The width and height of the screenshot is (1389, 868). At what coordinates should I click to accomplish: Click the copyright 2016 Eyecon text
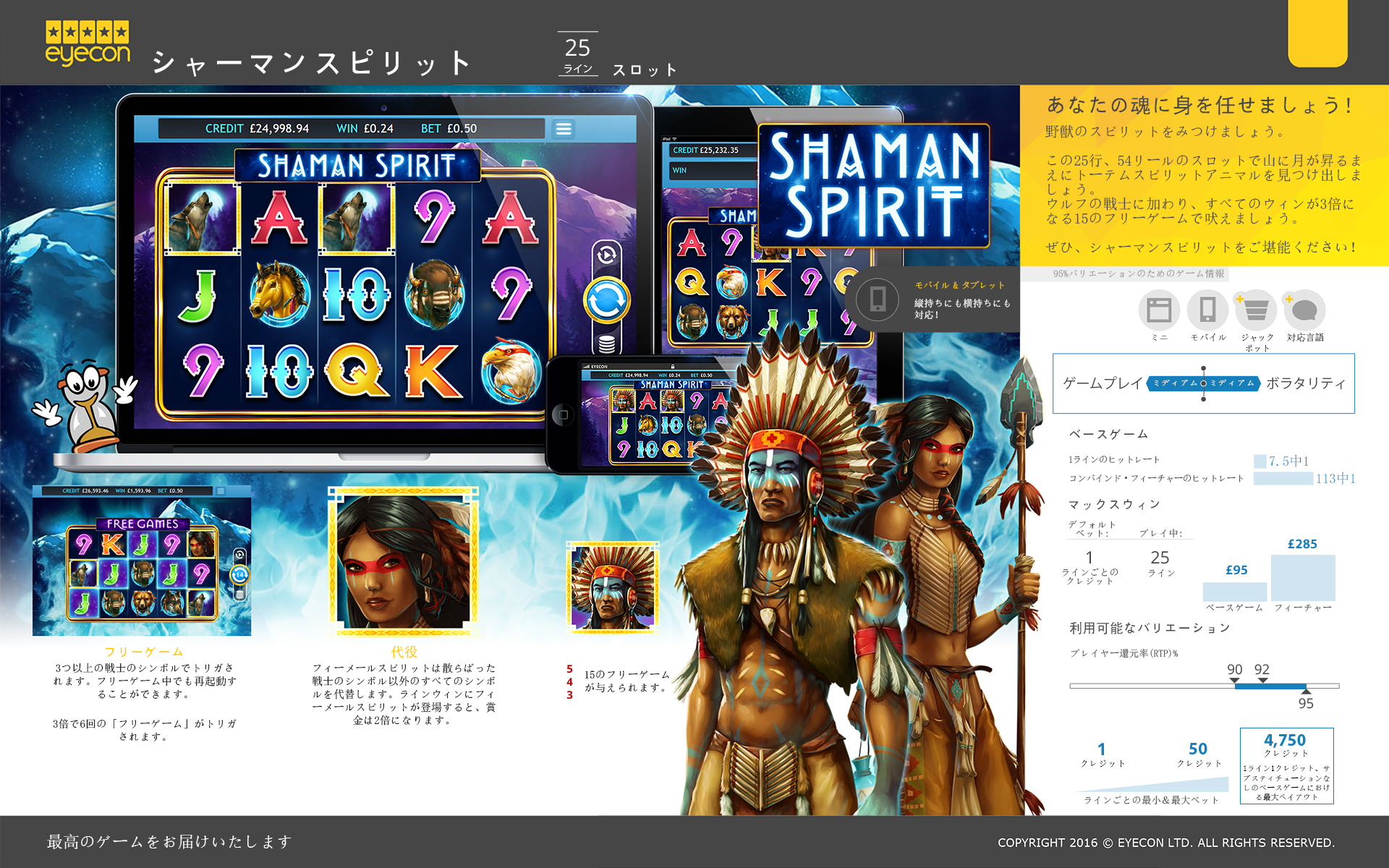click(x=1166, y=843)
